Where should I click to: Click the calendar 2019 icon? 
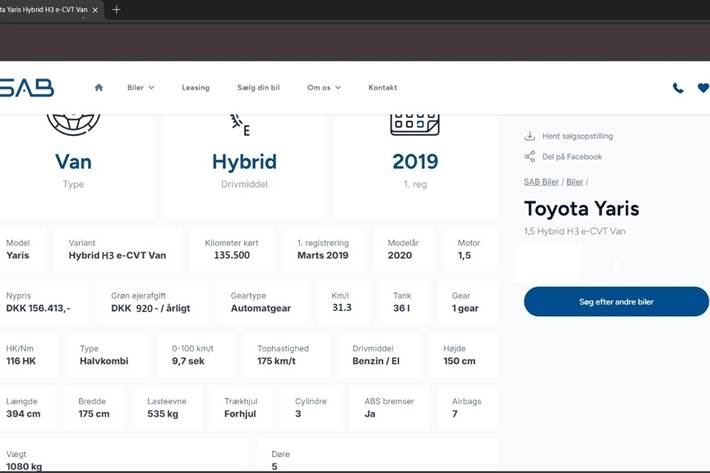(x=415, y=124)
